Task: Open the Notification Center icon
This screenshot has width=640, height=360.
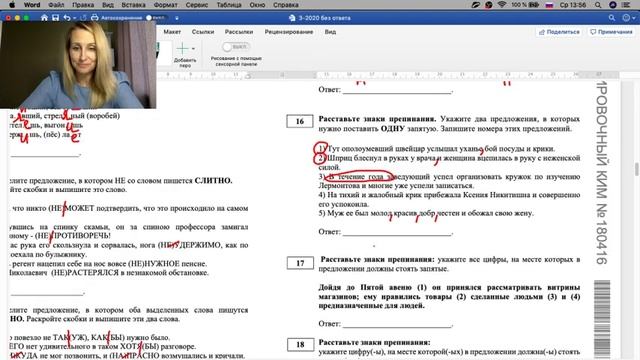Action: point(627,5)
